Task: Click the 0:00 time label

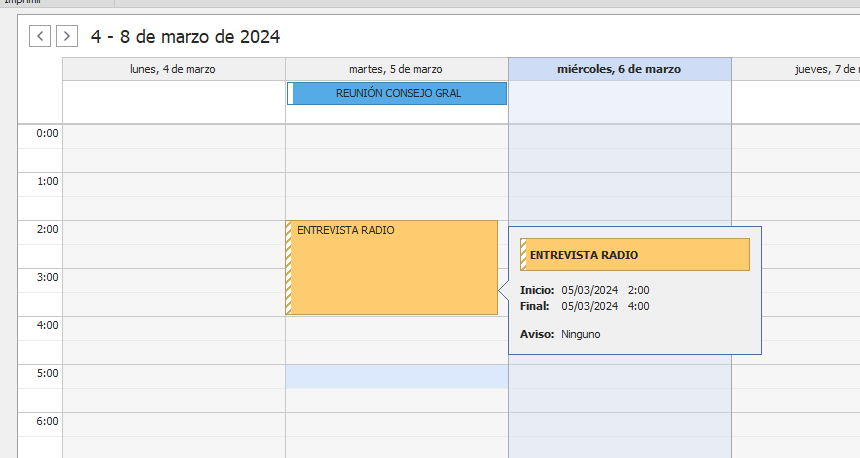Action: [x=47, y=133]
